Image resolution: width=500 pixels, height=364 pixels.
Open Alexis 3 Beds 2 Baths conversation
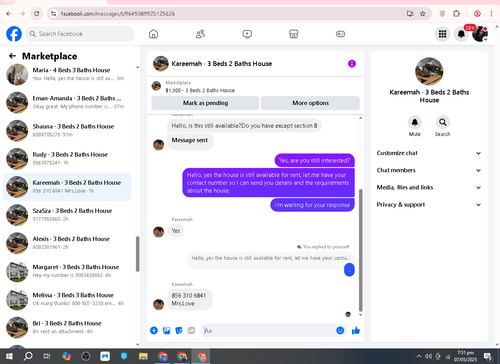tap(68, 243)
